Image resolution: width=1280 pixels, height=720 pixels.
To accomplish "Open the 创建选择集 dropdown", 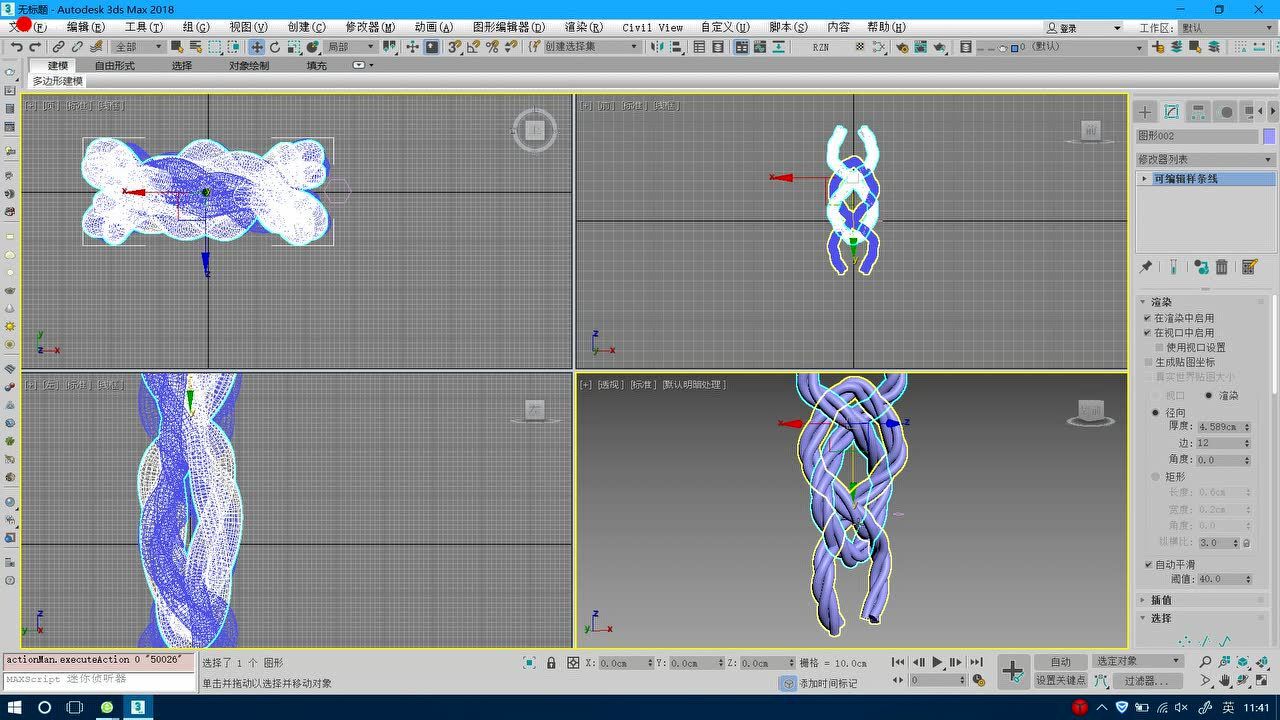I will point(591,47).
